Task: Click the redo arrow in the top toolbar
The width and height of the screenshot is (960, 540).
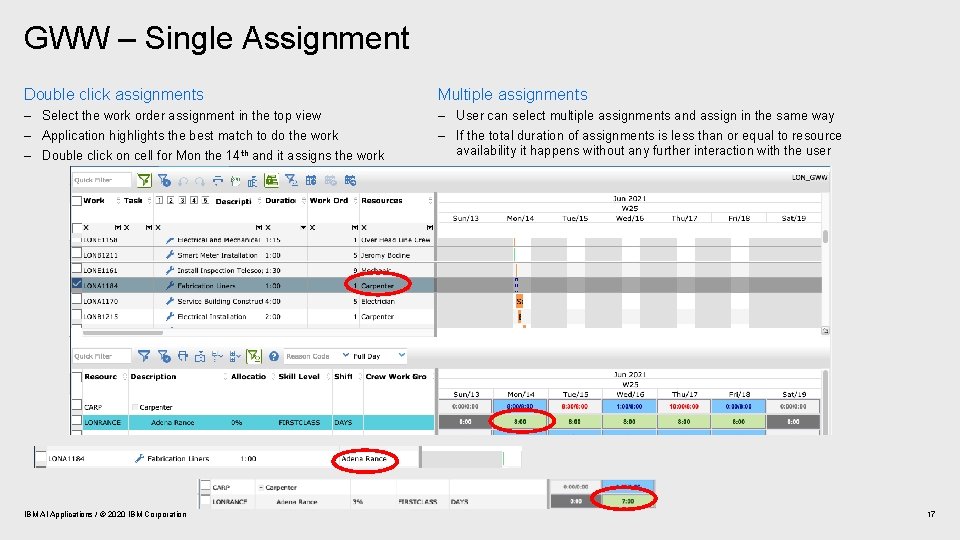Action: [x=199, y=181]
